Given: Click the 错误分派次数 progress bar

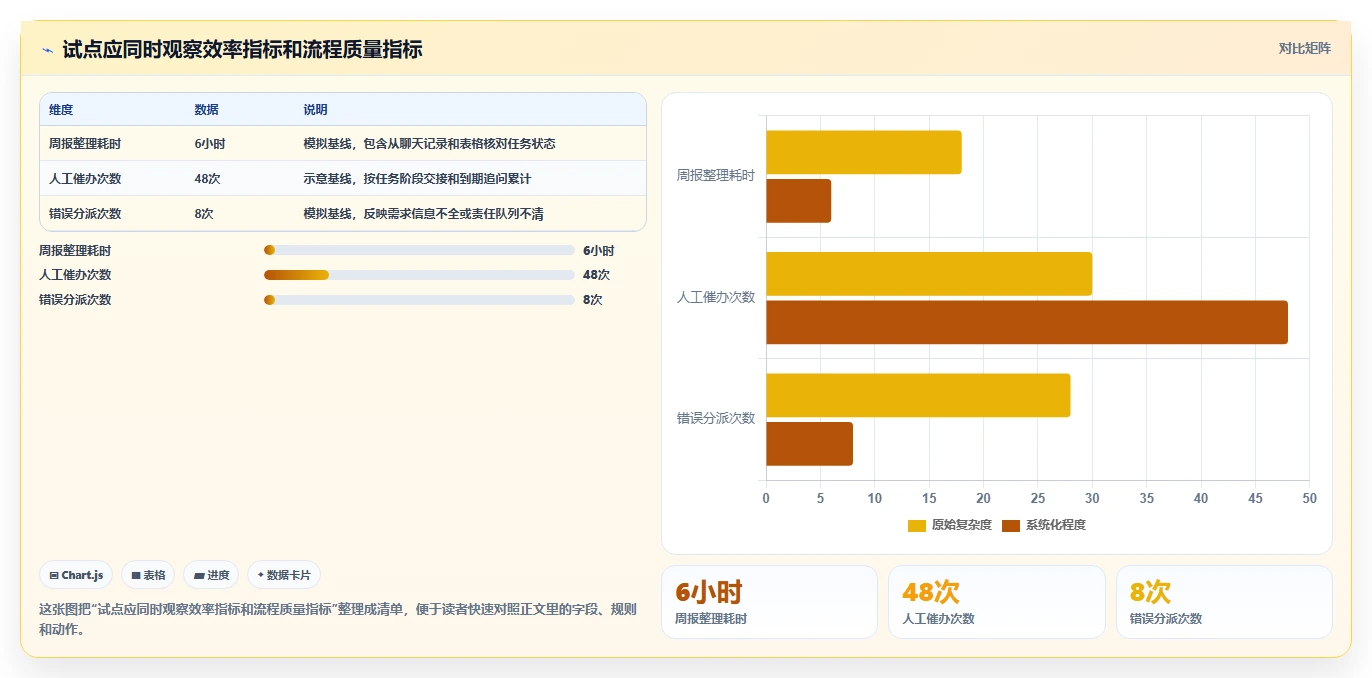Looking at the screenshot, I should [x=419, y=300].
